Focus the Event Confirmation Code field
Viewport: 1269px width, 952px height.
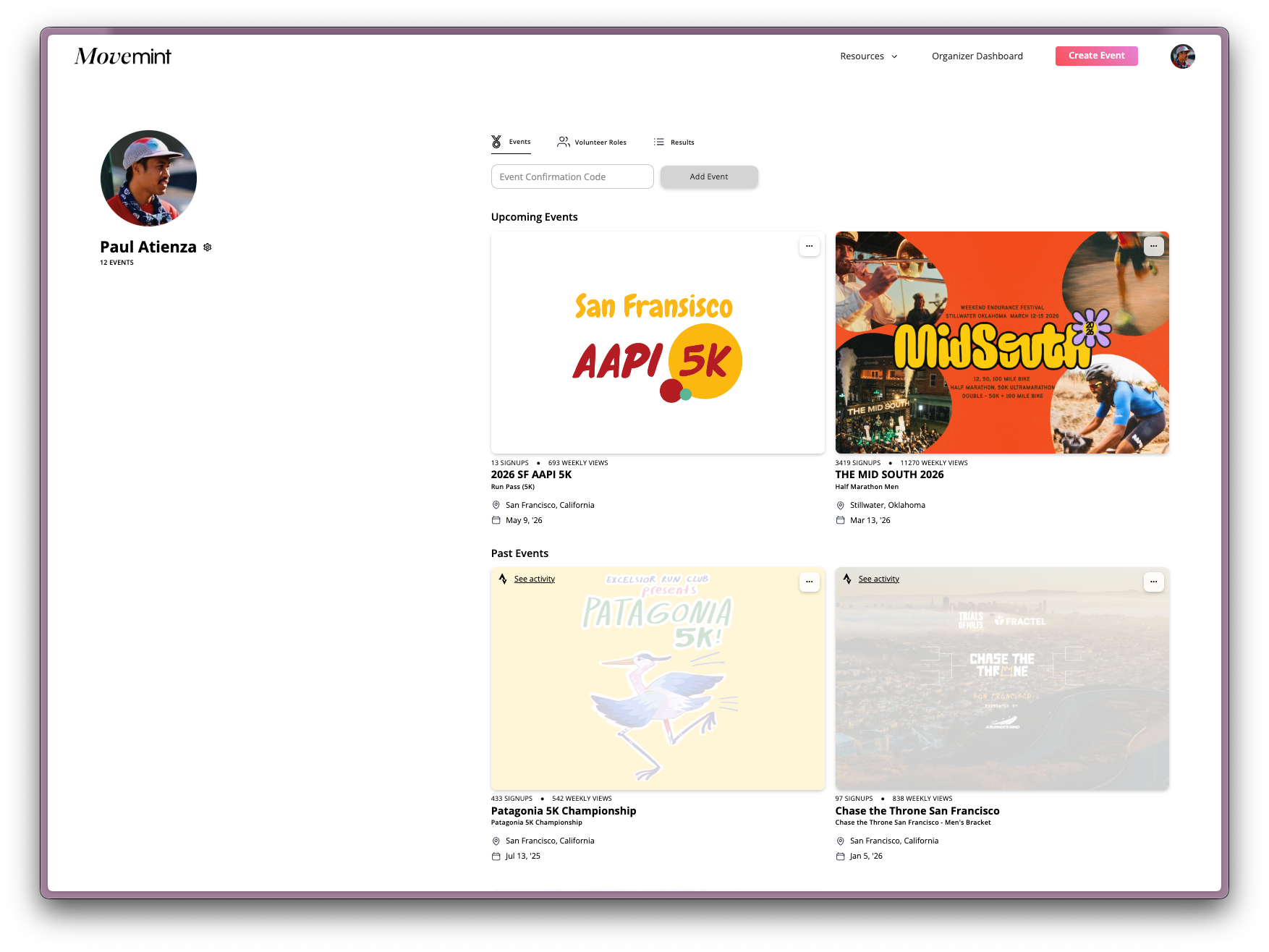572,177
